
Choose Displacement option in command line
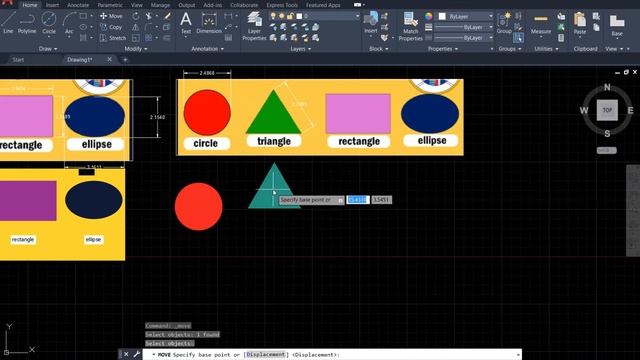[x=265, y=354]
